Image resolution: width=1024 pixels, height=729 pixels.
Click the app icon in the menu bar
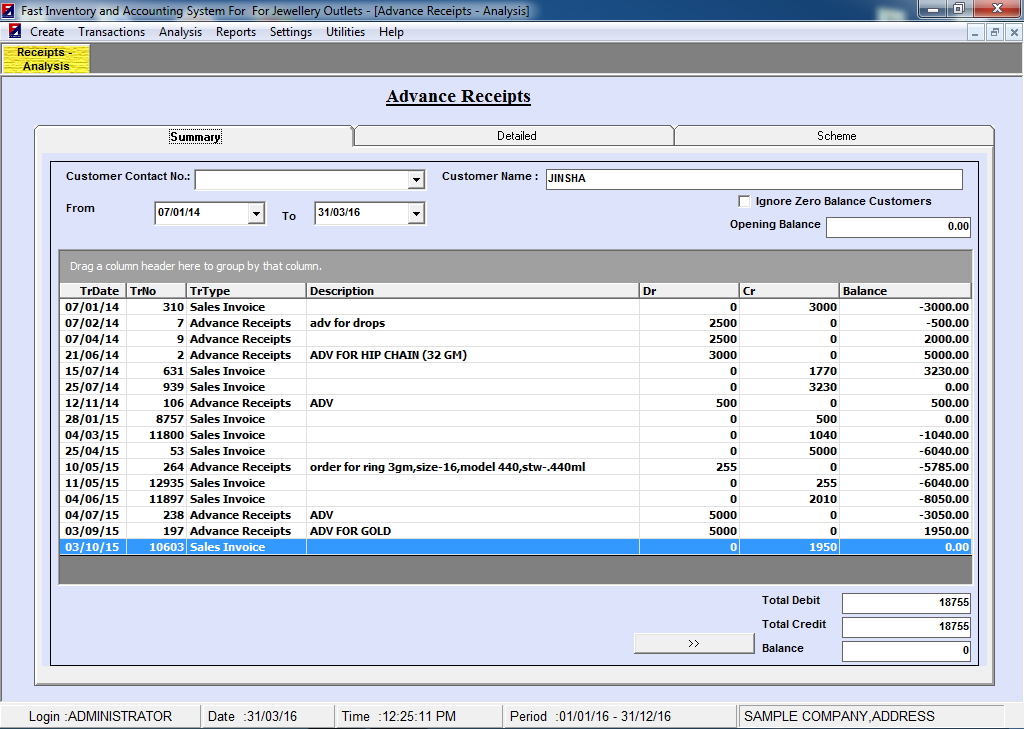15,32
